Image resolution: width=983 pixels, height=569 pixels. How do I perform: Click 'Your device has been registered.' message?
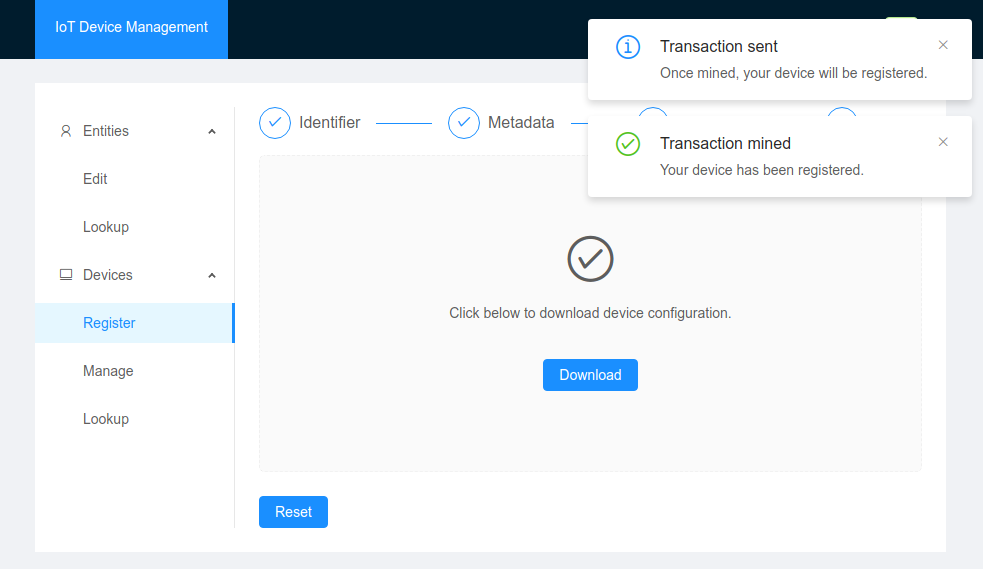[x=762, y=170]
